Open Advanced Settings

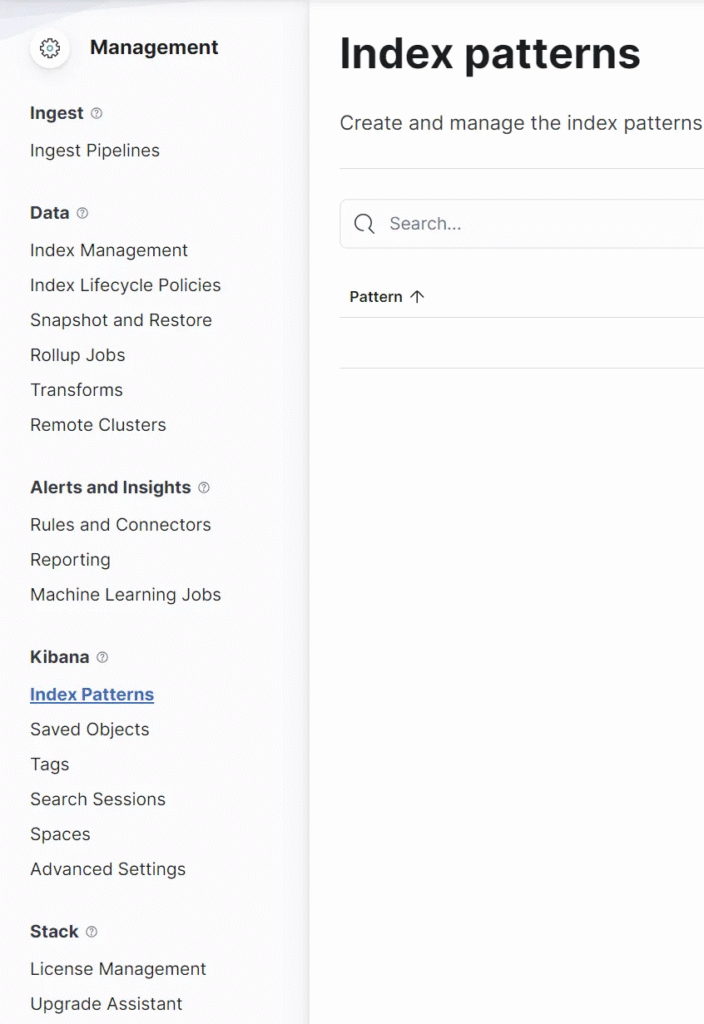click(108, 869)
